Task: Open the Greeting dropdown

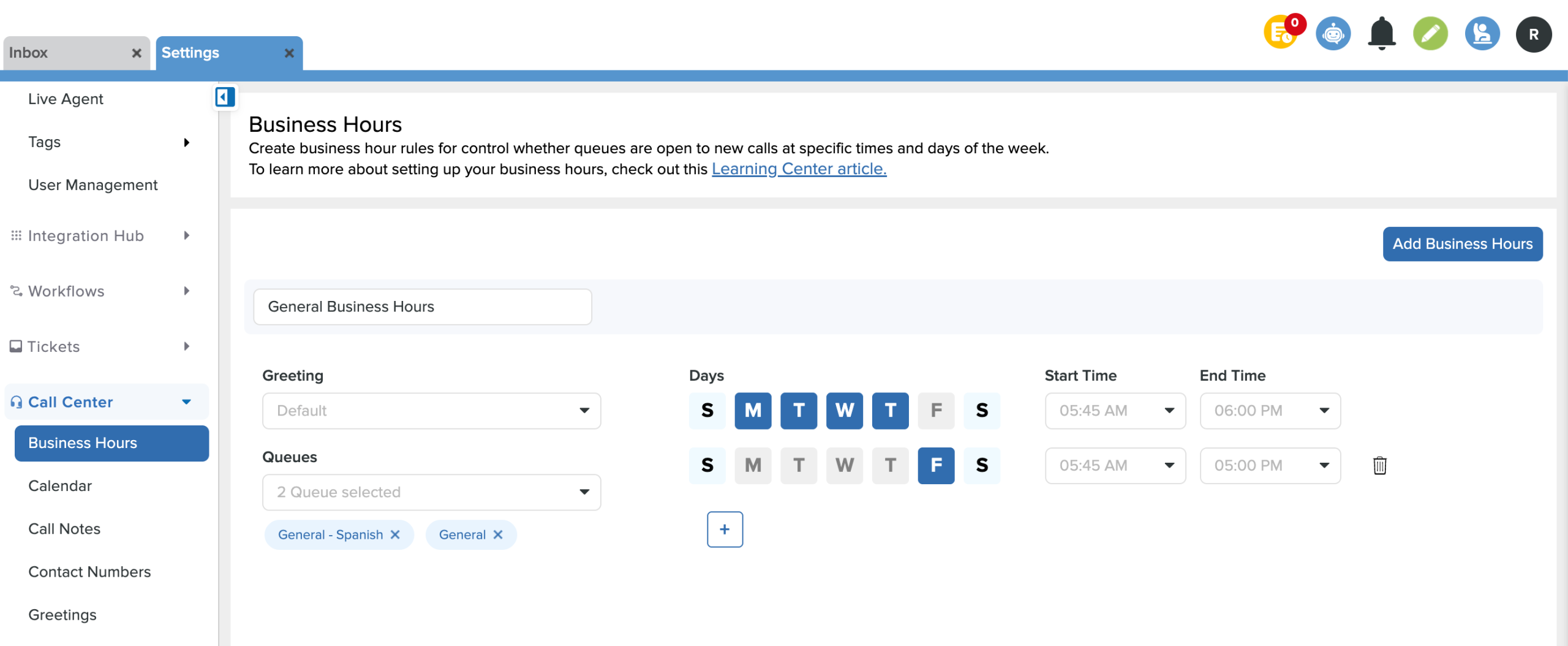Action: pos(431,411)
